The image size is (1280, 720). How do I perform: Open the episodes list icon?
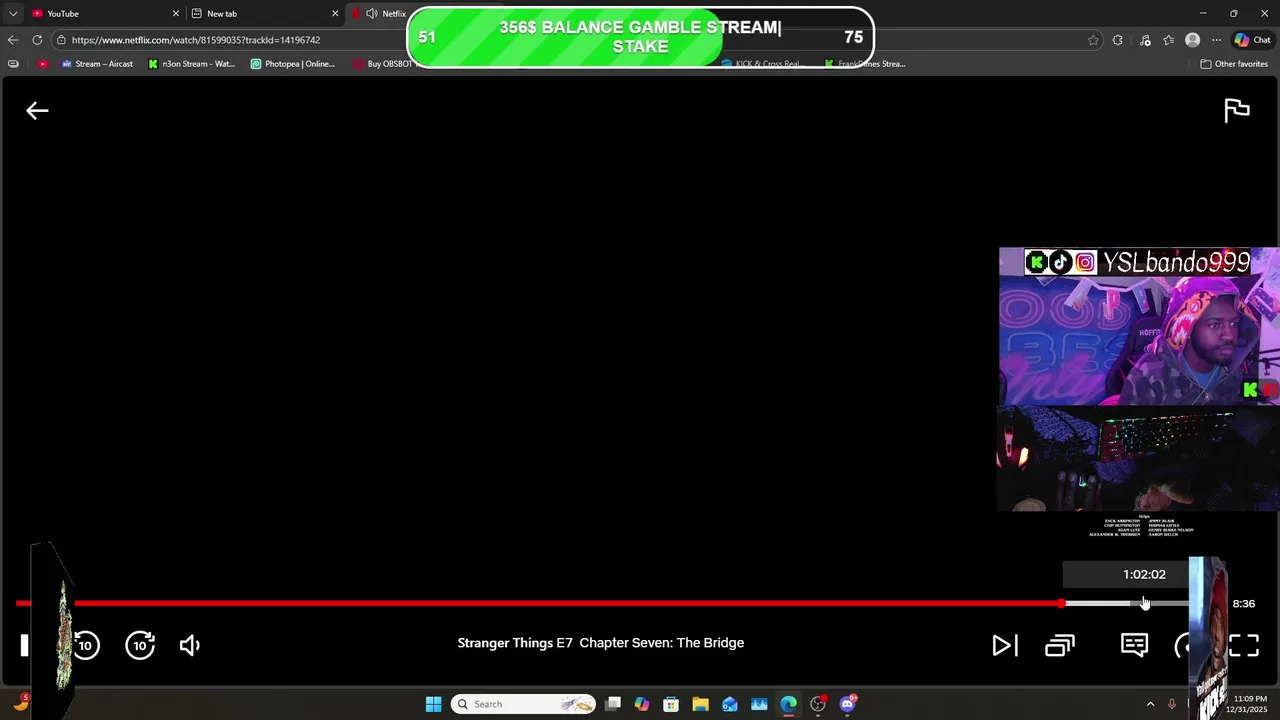(1060, 645)
